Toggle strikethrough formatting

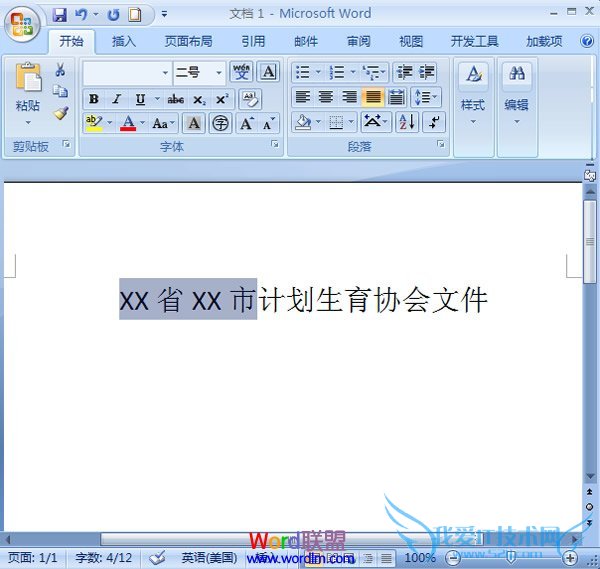175,99
